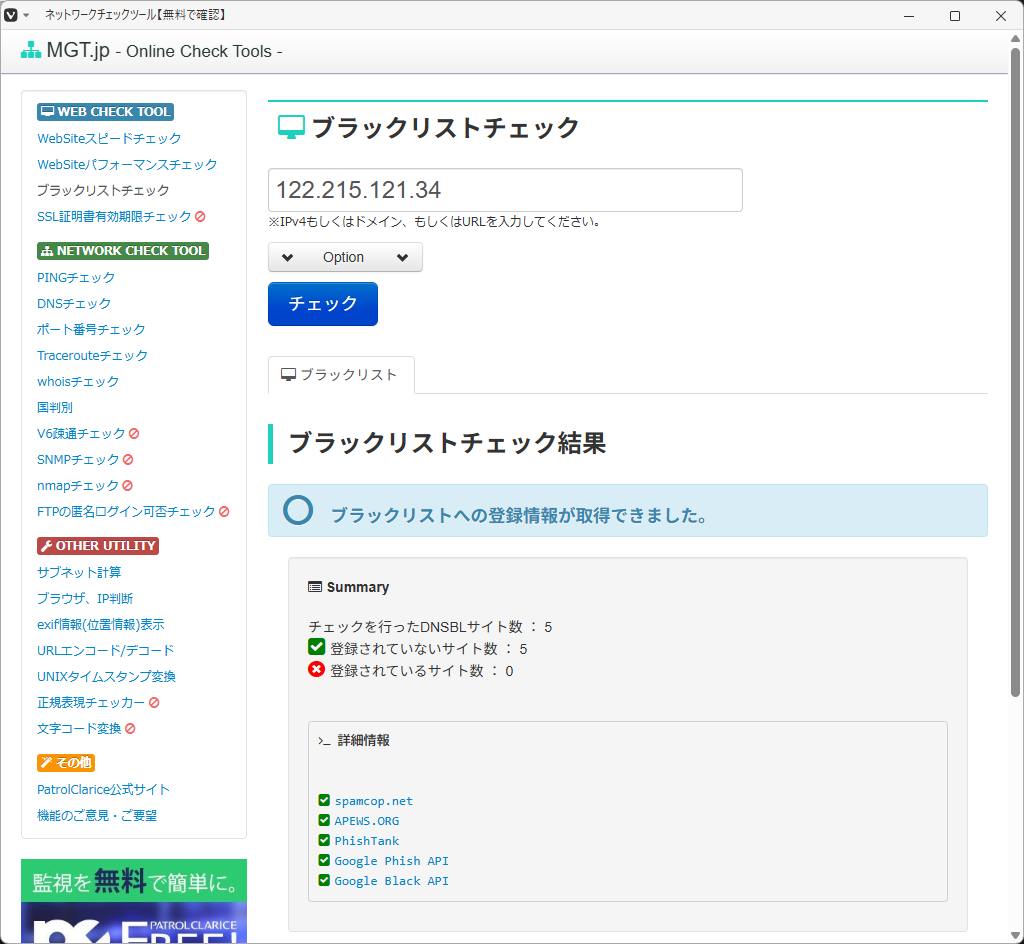
Task: Click the green check icon for 登録されていないサイト数
Action: [x=317, y=647]
